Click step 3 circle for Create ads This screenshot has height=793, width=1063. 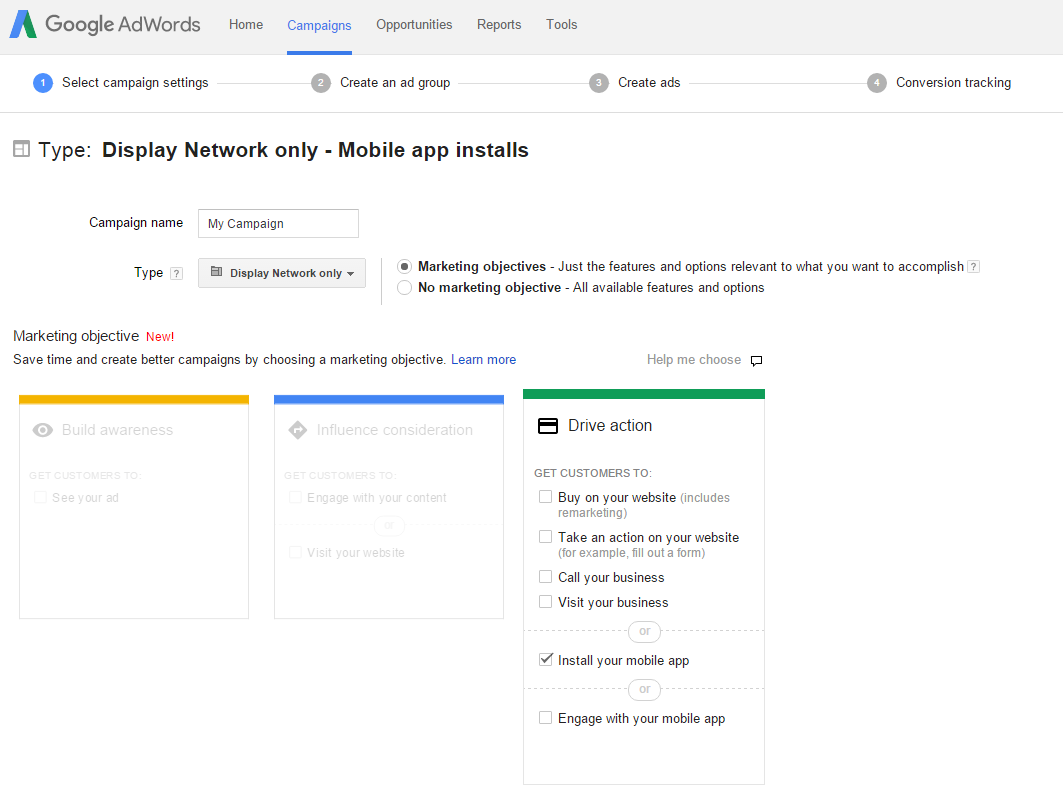pos(599,83)
